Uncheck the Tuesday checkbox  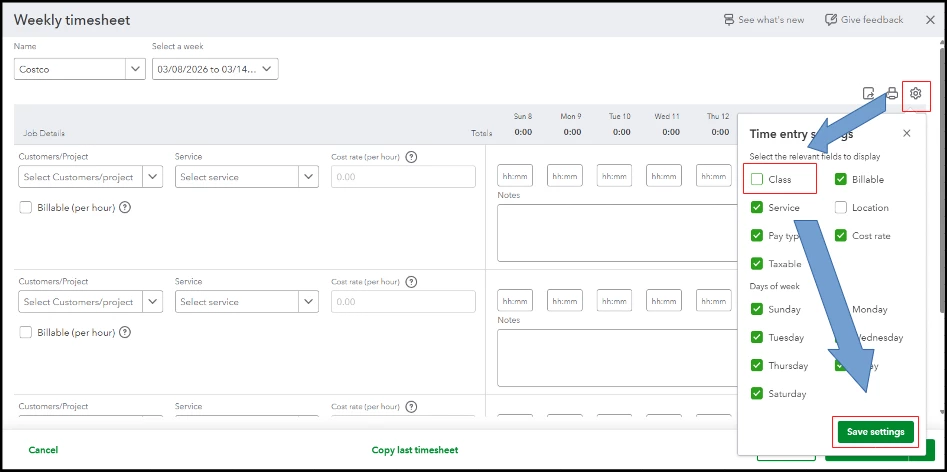(757, 337)
